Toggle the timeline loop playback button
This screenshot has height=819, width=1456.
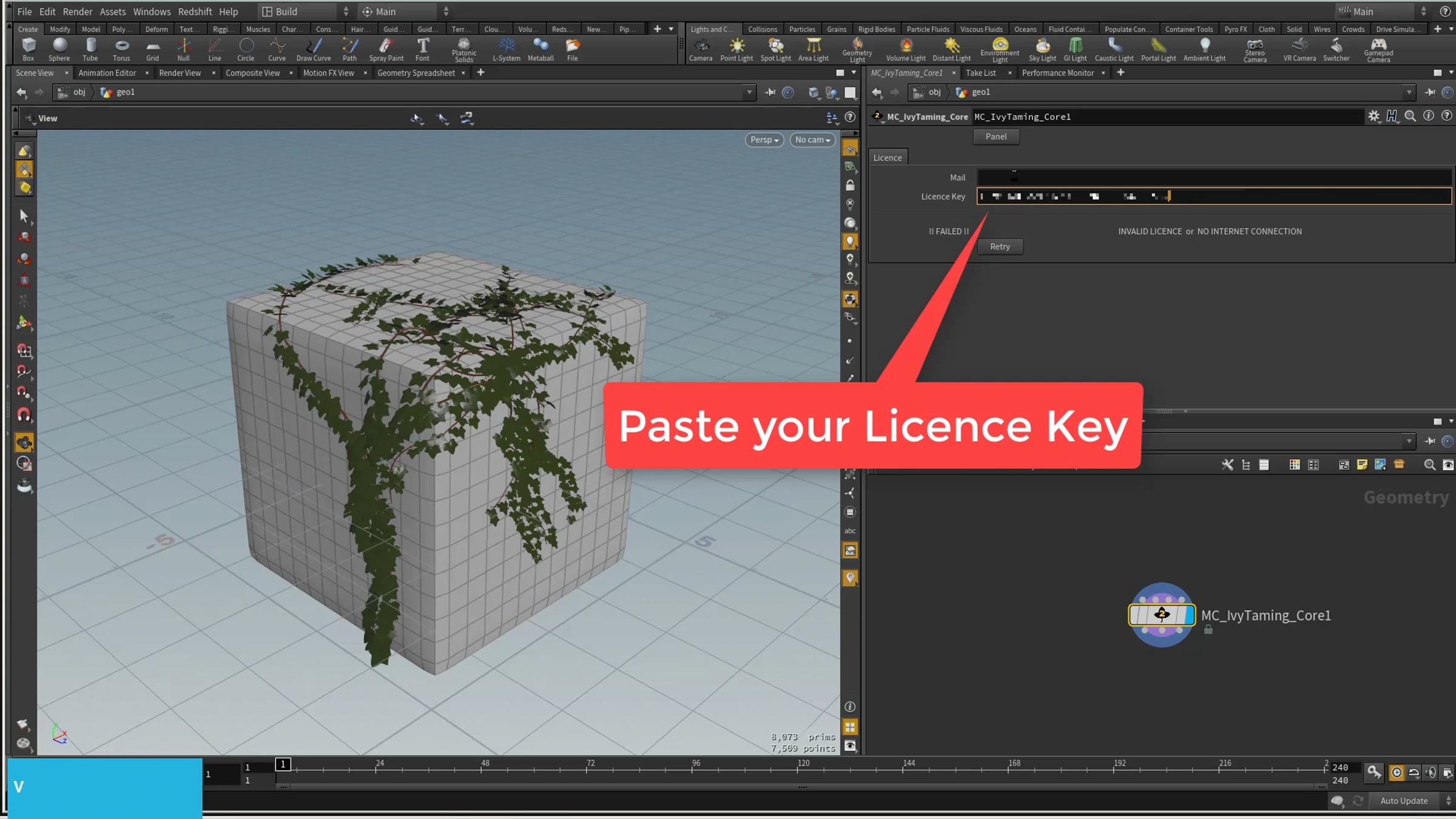pos(1414,772)
